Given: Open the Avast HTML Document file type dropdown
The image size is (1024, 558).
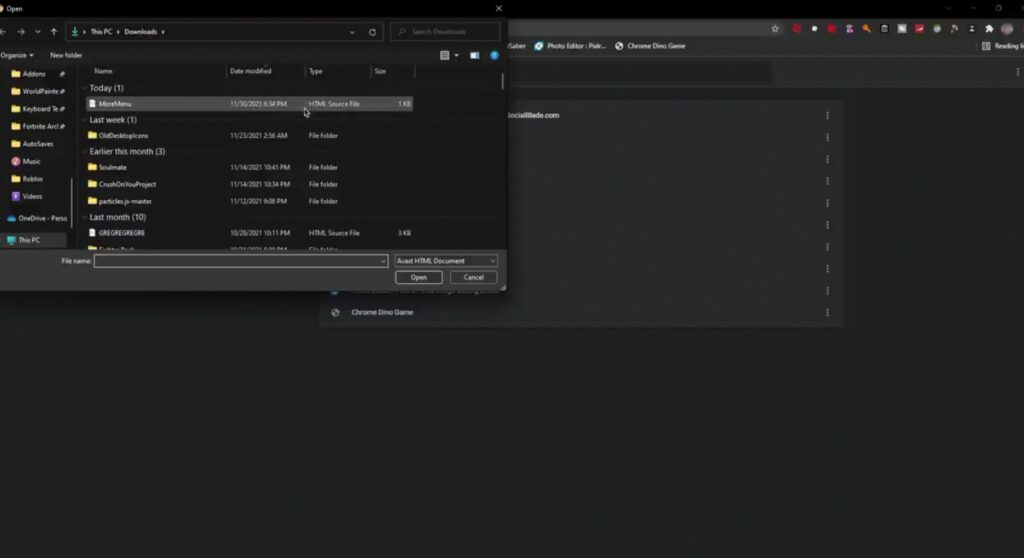Looking at the screenshot, I should [x=446, y=261].
